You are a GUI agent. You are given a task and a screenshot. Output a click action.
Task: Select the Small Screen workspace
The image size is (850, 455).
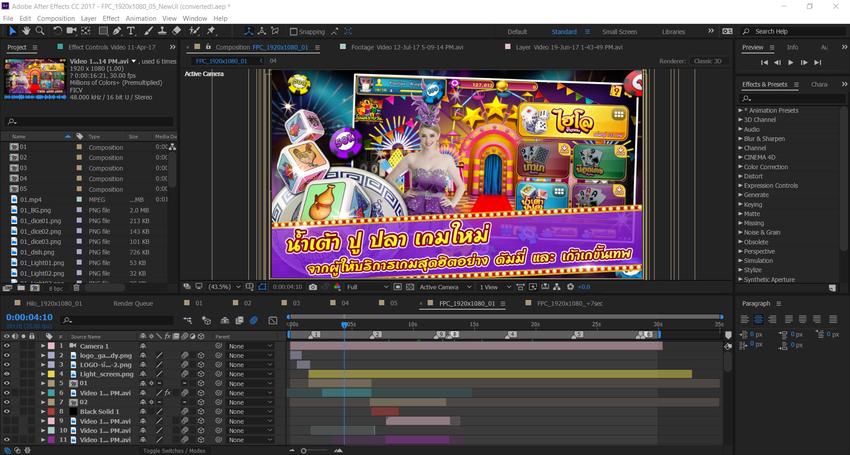[x=619, y=32]
